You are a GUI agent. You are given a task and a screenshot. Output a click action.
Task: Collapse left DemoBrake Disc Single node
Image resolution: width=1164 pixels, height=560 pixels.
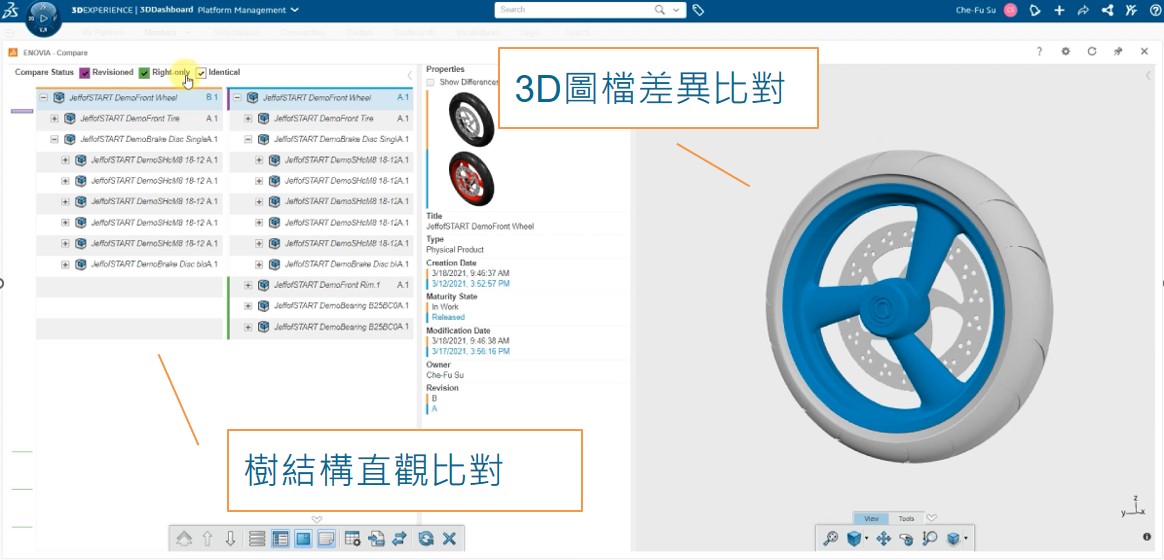click(54, 139)
